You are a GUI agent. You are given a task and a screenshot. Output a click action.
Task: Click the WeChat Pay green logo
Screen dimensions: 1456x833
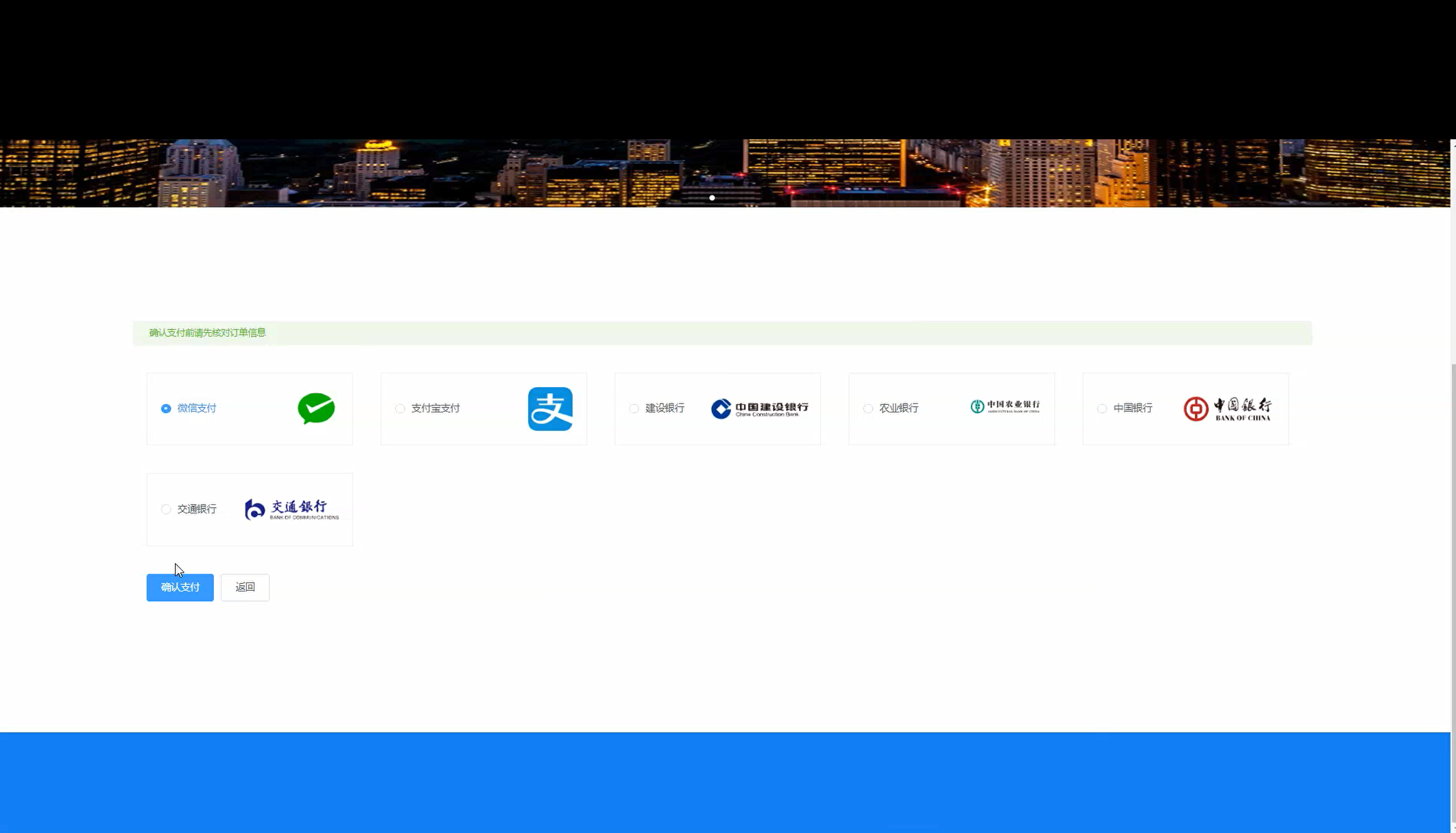coord(316,408)
